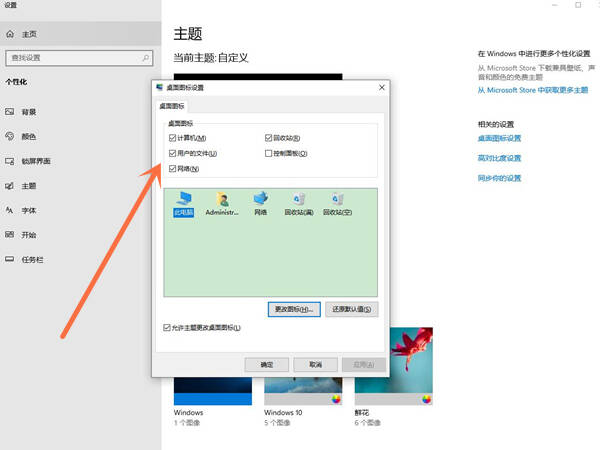
Task: Close the 桌面图标设置 dialog
Action: [382, 87]
